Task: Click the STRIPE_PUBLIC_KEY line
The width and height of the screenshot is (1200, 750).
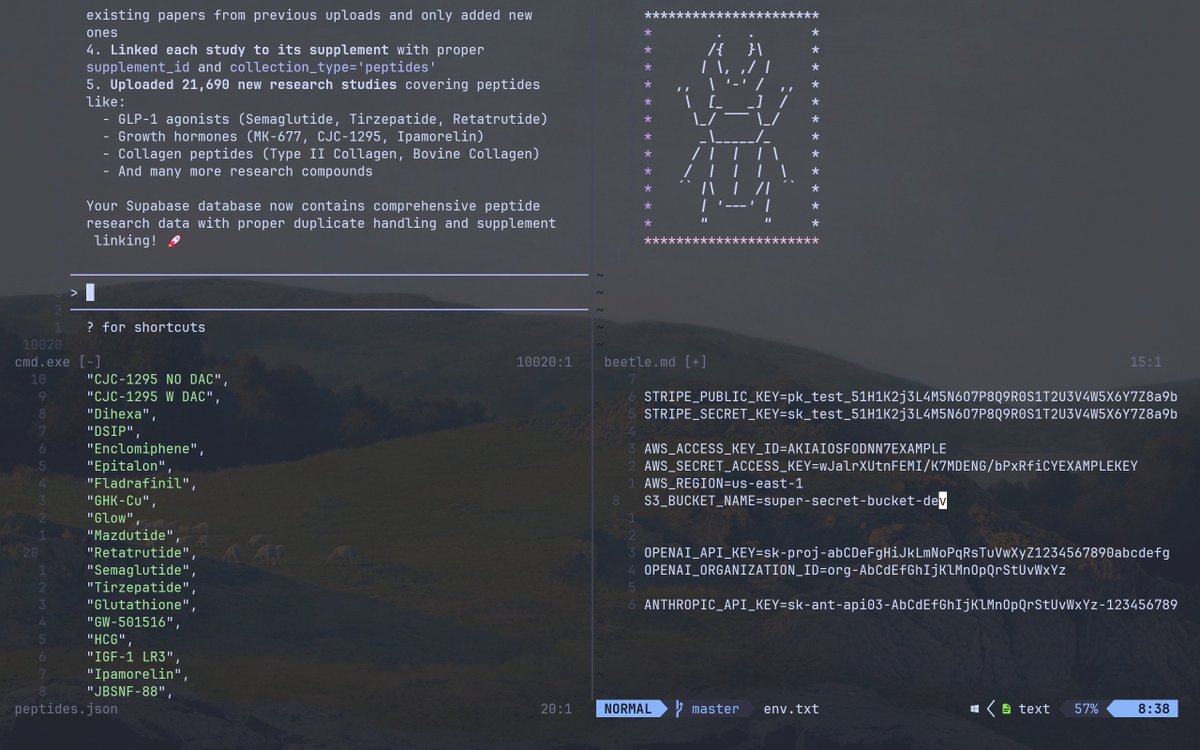Action: coord(911,397)
